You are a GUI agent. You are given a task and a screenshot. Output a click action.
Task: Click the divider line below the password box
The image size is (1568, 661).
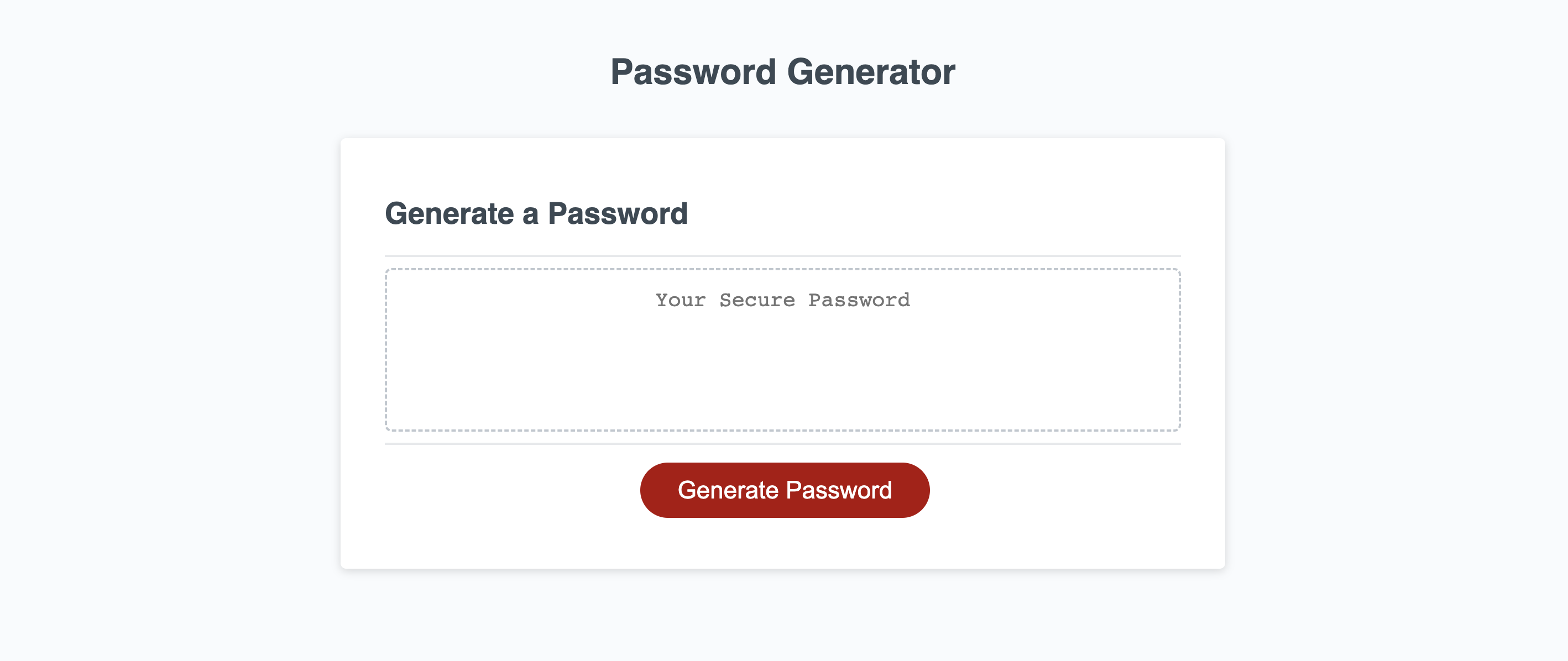point(782,444)
